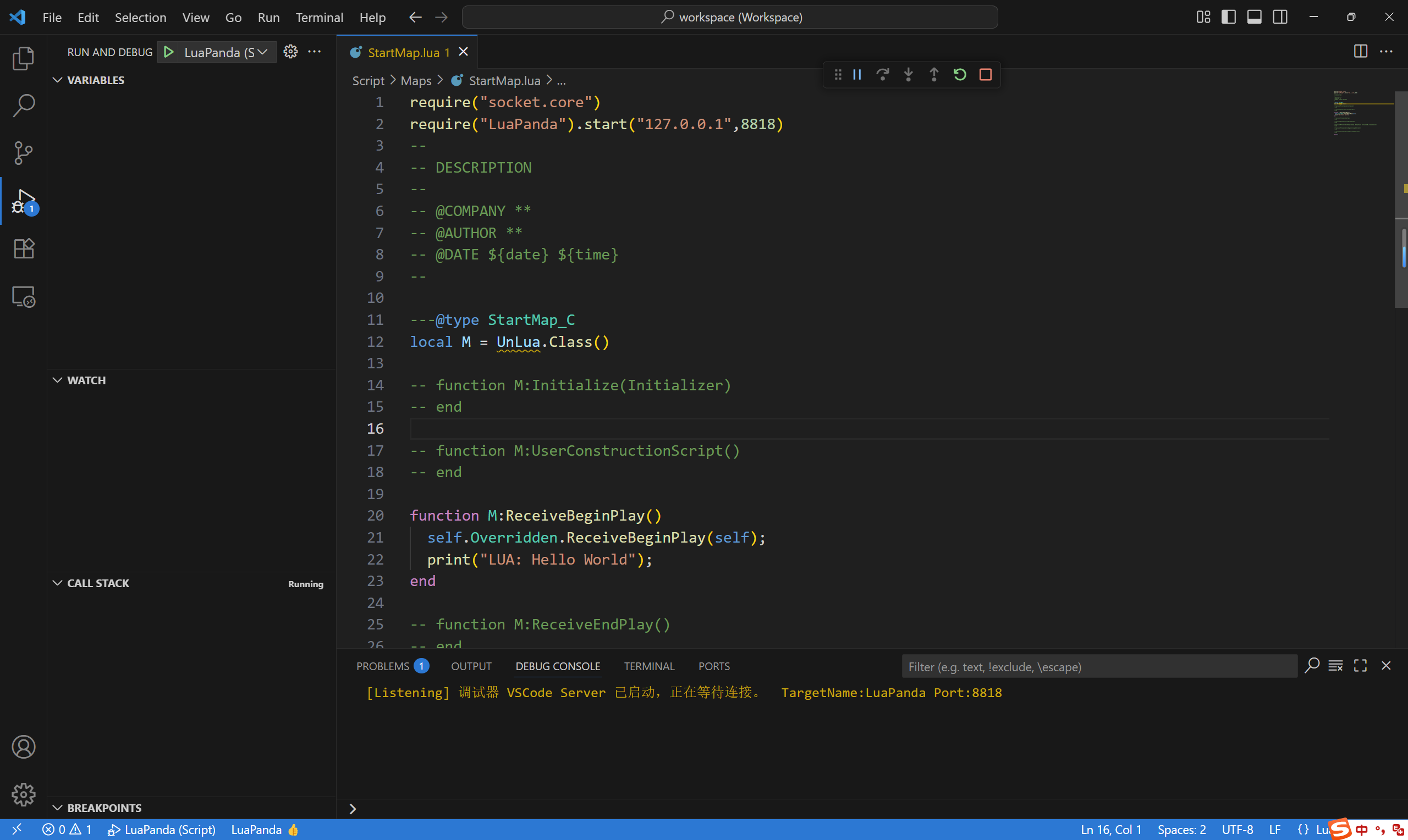The image size is (1408, 840).
Task: Toggle the primary side bar layout
Action: 1229,17
